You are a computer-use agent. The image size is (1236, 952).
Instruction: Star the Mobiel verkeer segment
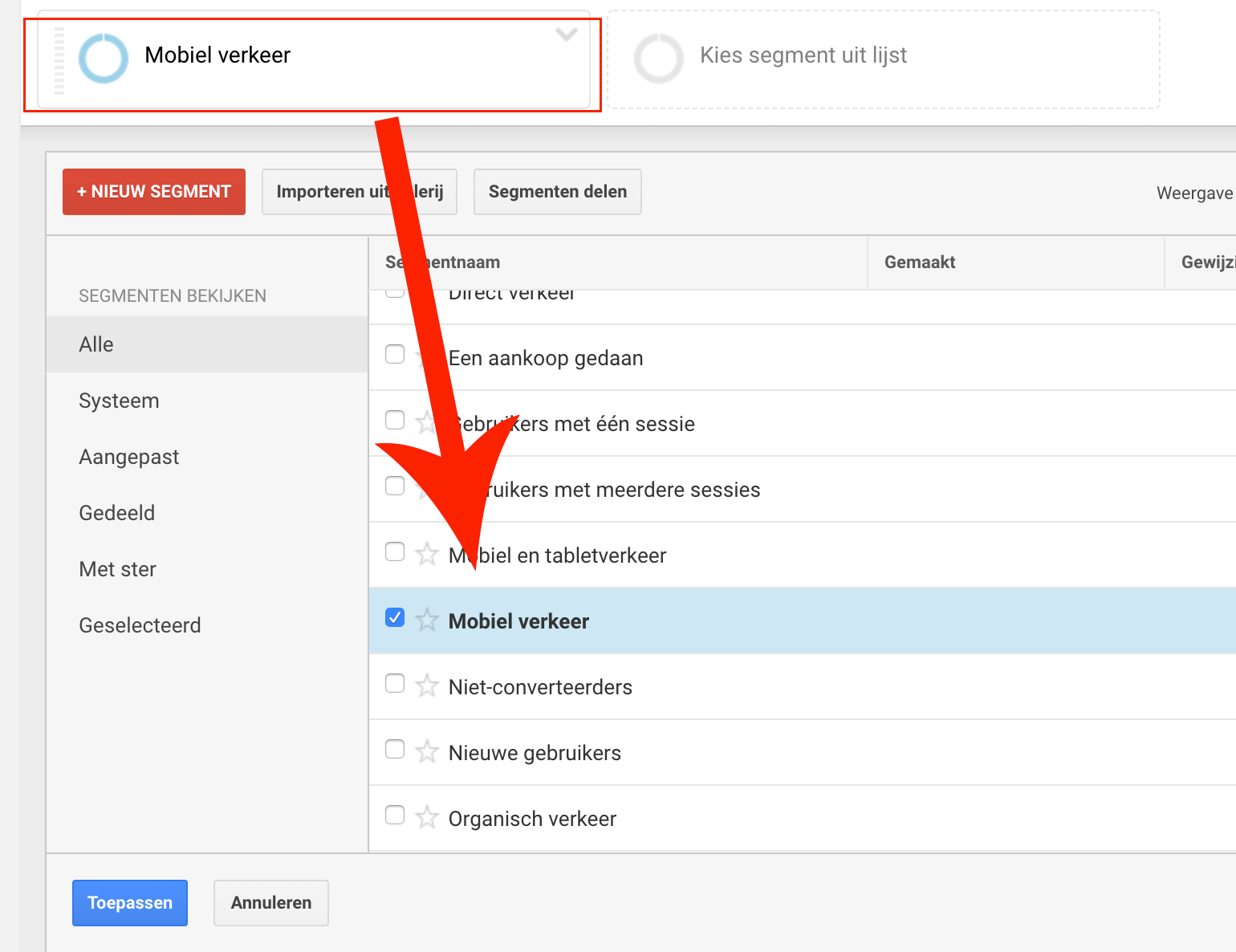pos(427,620)
